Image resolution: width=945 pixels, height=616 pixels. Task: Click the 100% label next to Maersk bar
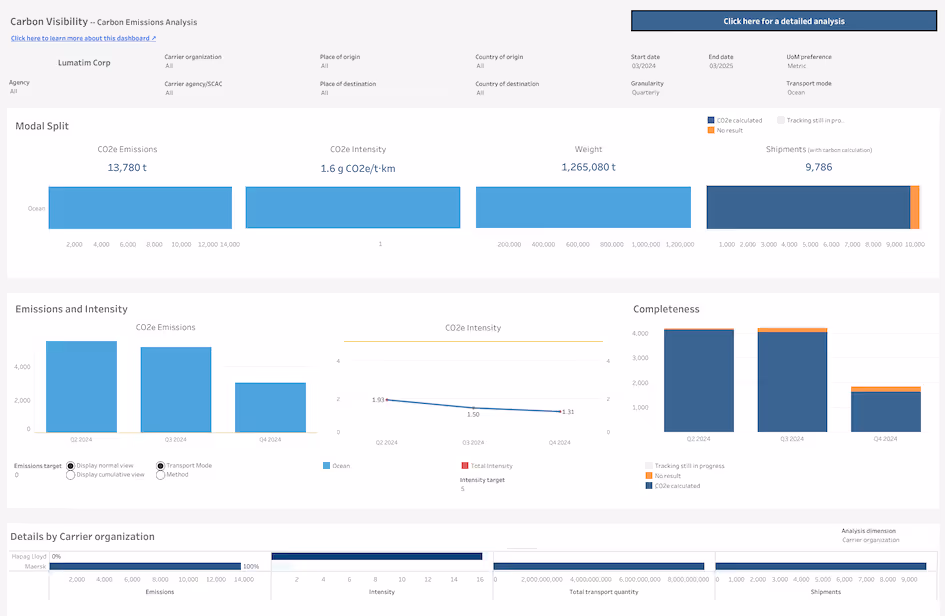click(251, 567)
